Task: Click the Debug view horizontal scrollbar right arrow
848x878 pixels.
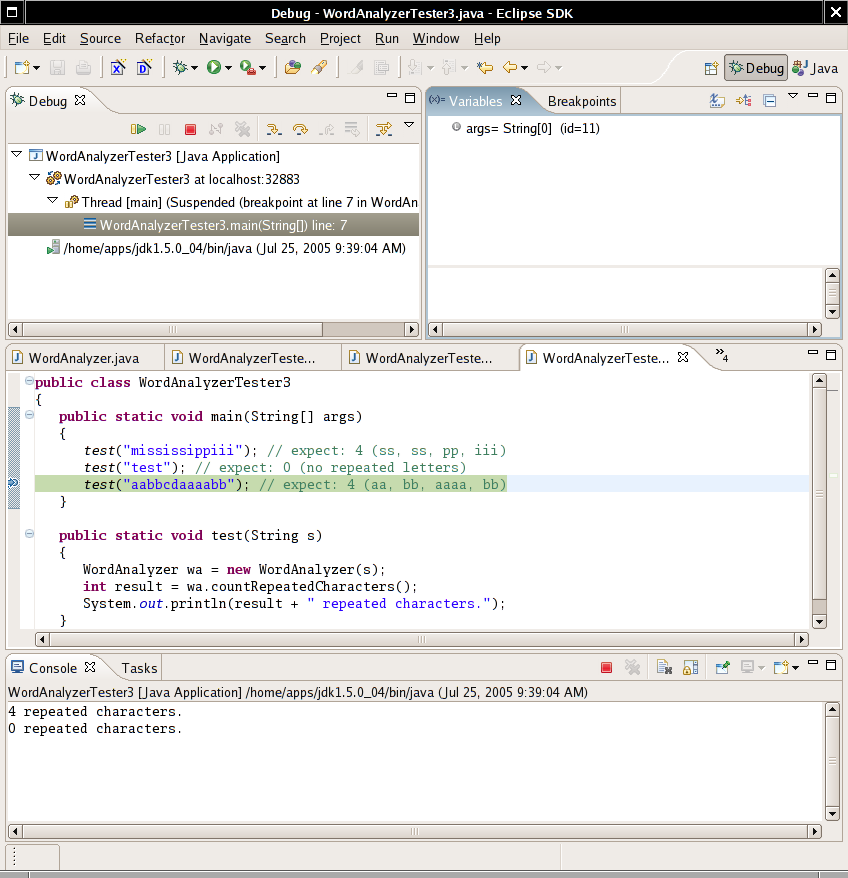Action: (412, 329)
